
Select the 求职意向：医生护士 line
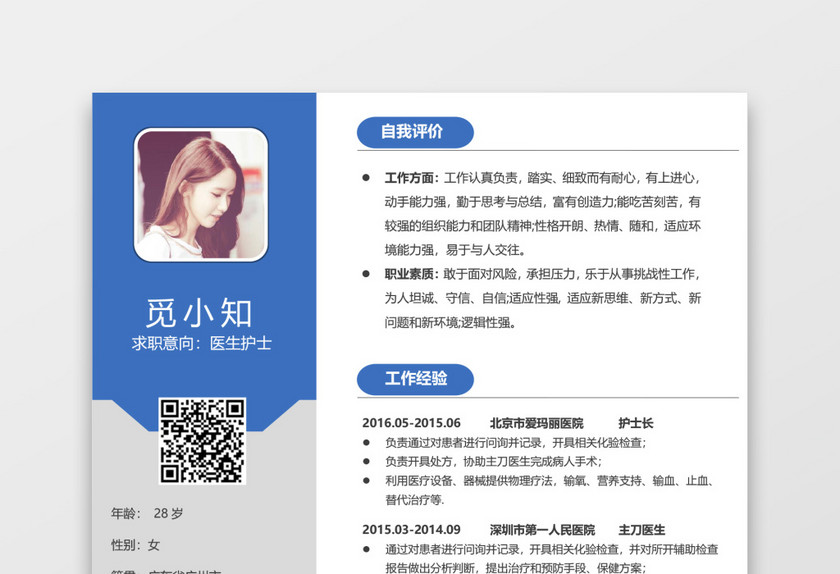click(201, 343)
